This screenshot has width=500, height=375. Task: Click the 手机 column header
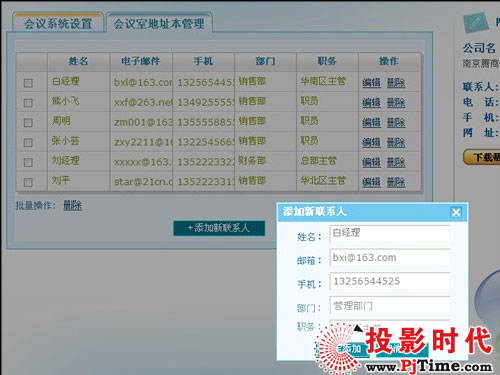pyautogui.click(x=203, y=61)
